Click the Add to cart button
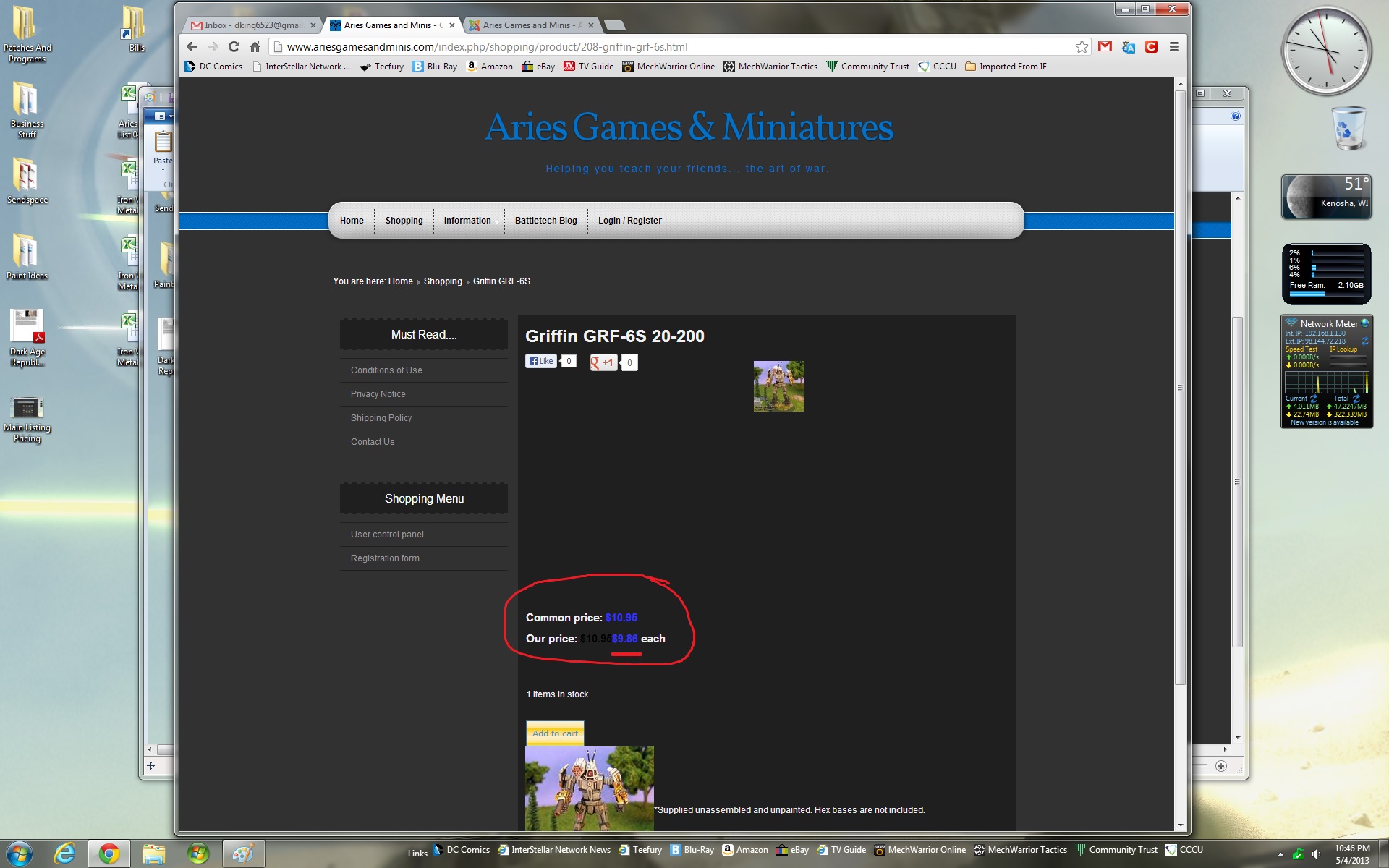This screenshot has height=868, width=1389. [555, 733]
